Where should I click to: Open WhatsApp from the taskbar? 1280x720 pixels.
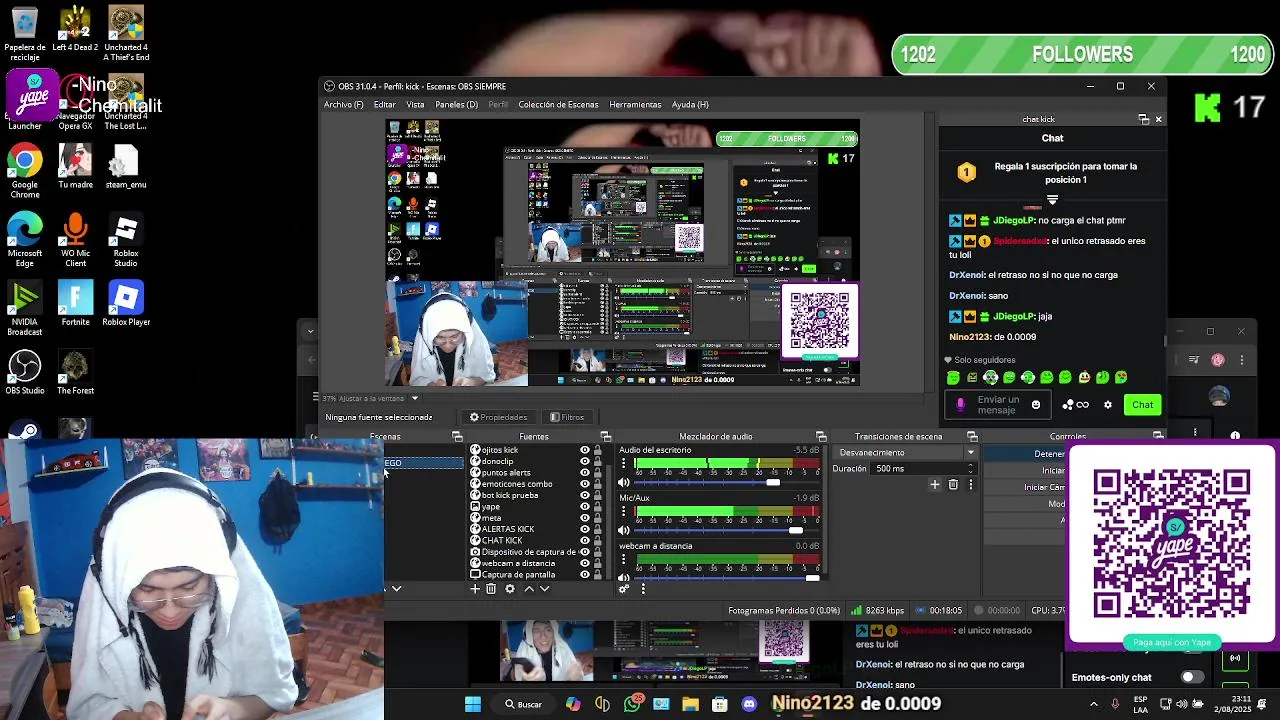pyautogui.click(x=632, y=704)
